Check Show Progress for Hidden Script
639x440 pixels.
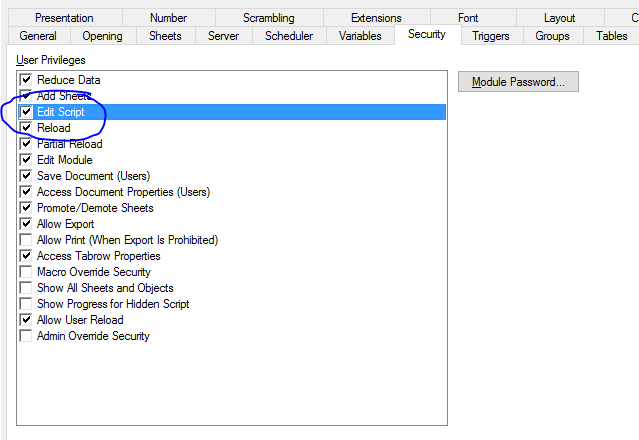click(26, 304)
